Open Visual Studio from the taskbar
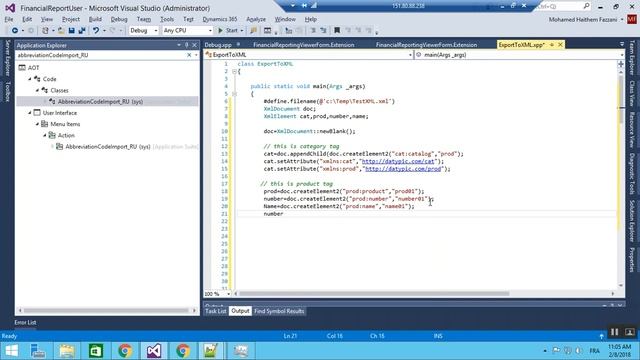Screen dimensions: 640x360 click(x=153, y=351)
